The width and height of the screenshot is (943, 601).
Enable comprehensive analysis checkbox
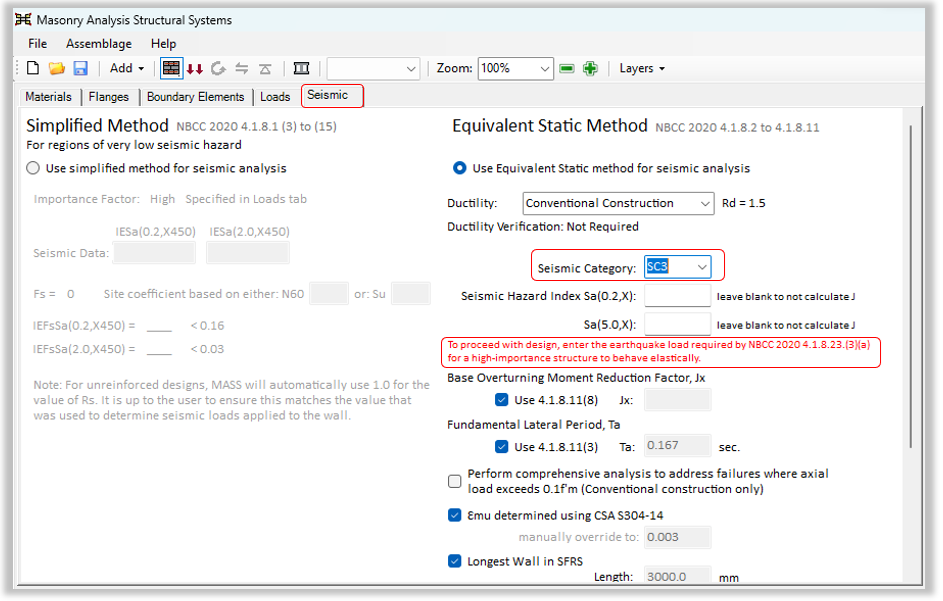pos(455,481)
